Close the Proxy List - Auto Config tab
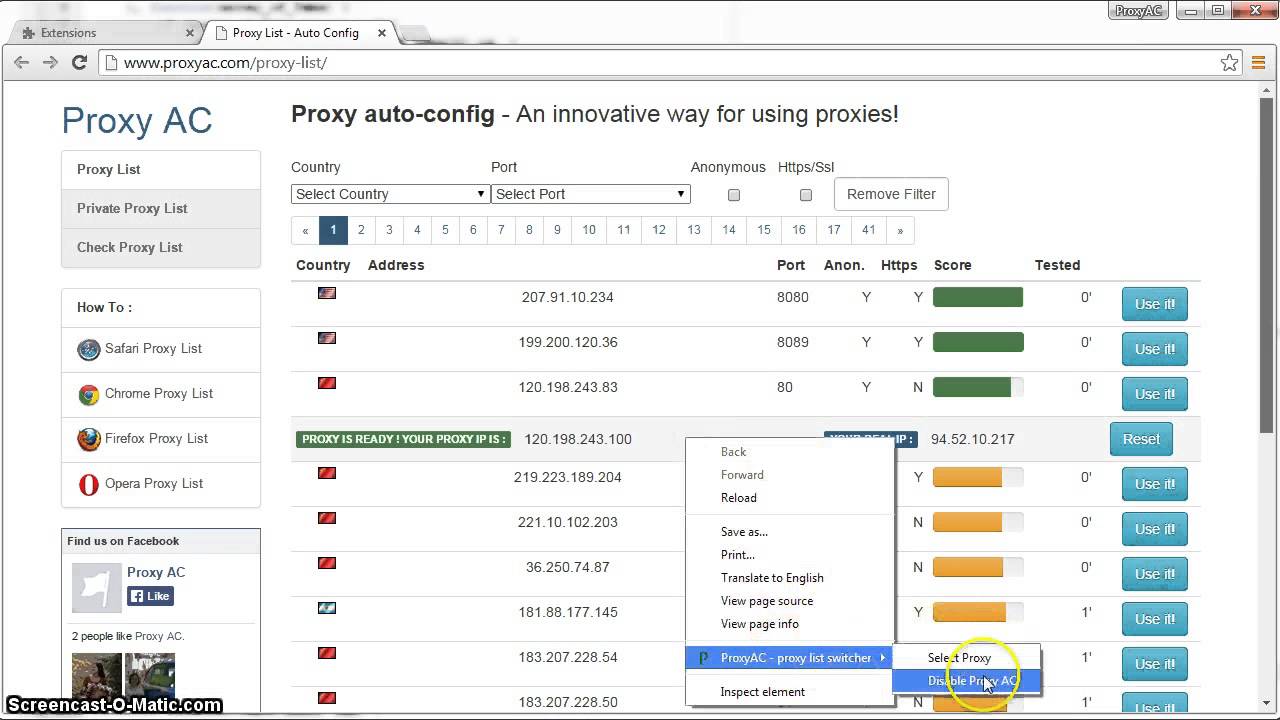The width and height of the screenshot is (1280, 720). (382, 33)
